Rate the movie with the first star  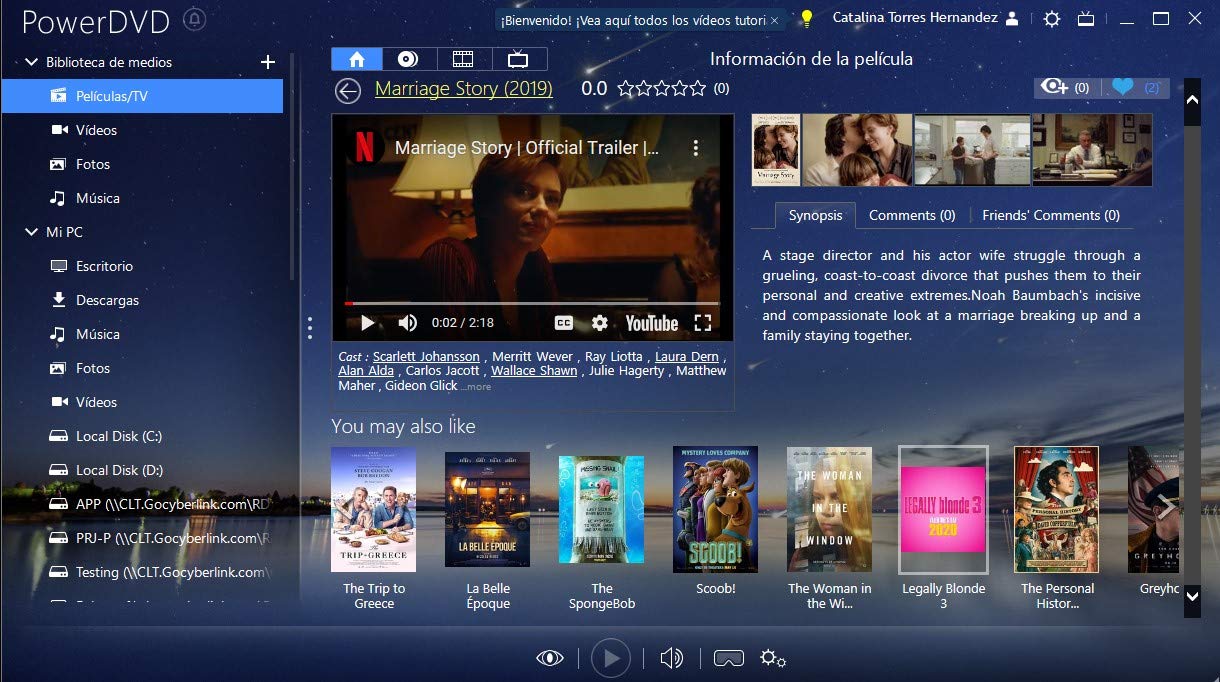coord(627,88)
